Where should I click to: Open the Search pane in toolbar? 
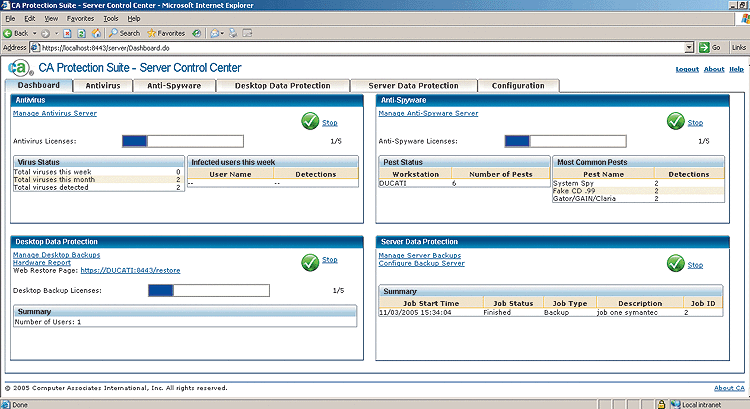[124, 33]
